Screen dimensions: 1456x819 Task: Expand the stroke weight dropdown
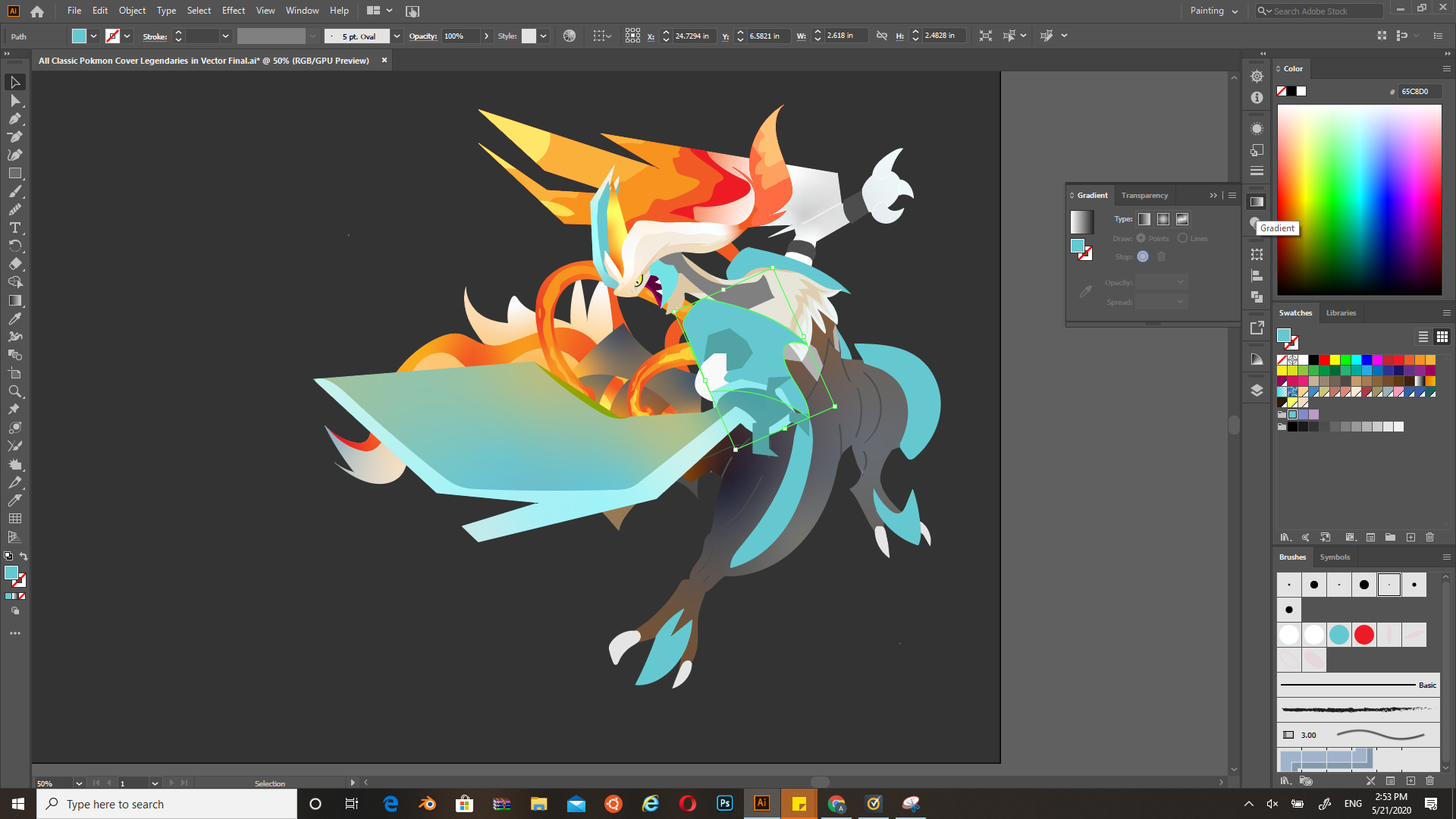click(x=225, y=36)
